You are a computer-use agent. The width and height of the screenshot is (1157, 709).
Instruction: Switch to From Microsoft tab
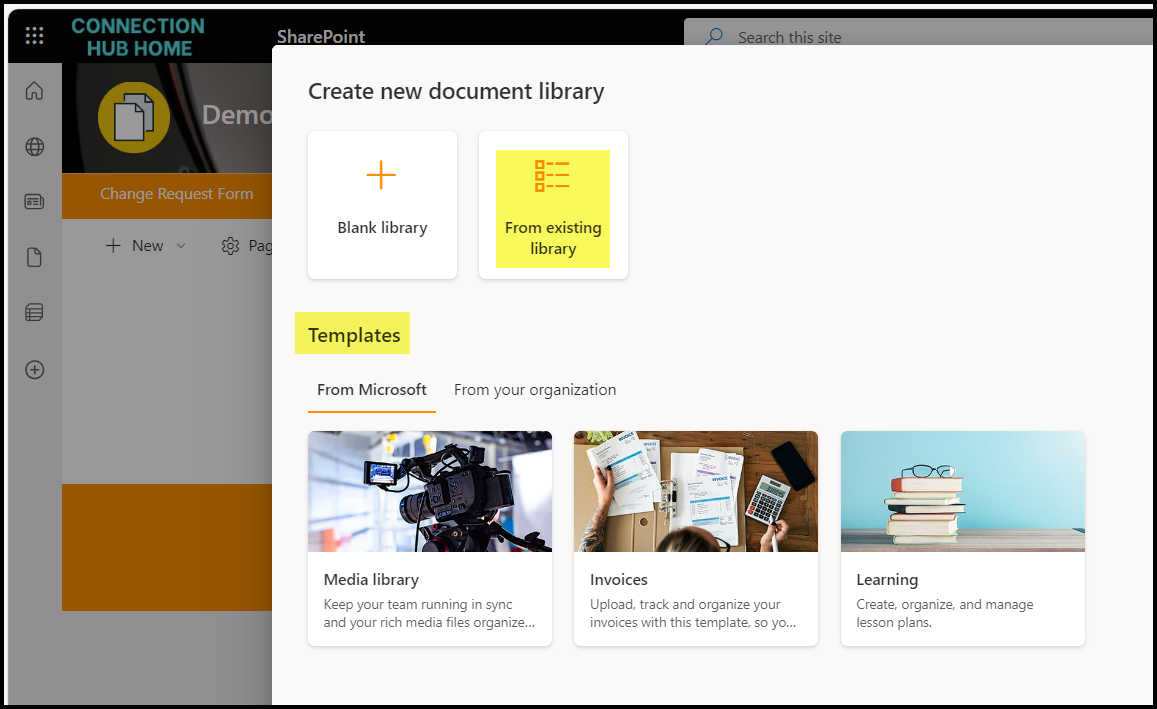[371, 390]
